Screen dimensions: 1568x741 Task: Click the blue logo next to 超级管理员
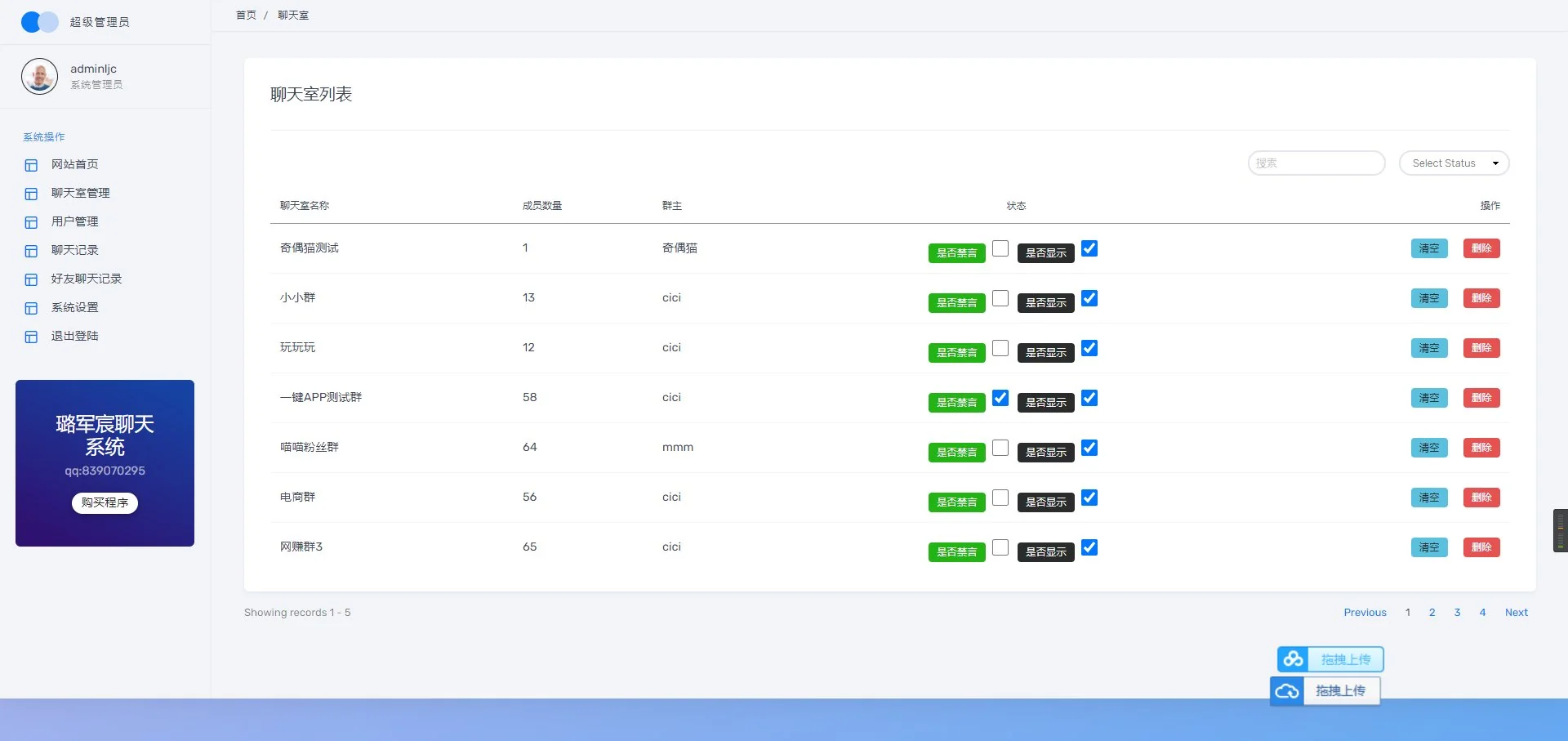(x=39, y=22)
